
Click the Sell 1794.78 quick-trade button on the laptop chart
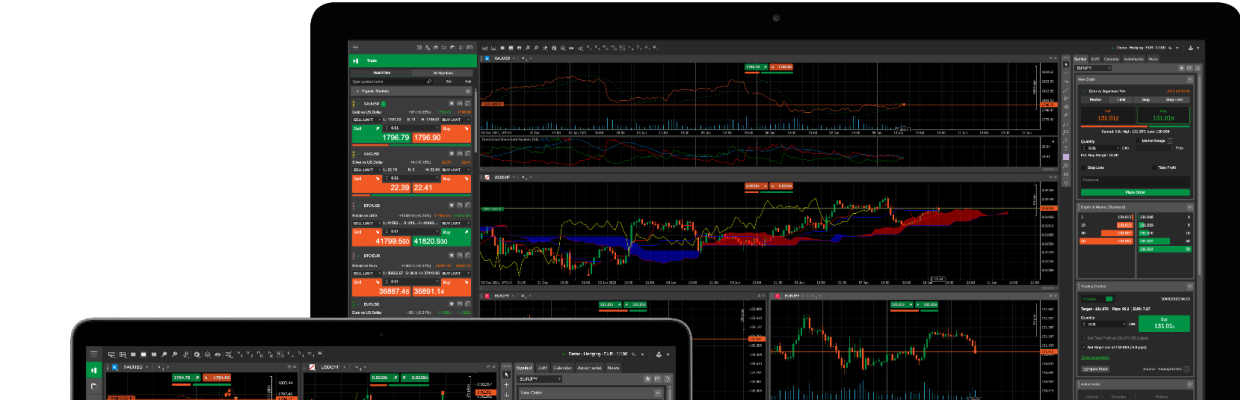click(x=187, y=378)
